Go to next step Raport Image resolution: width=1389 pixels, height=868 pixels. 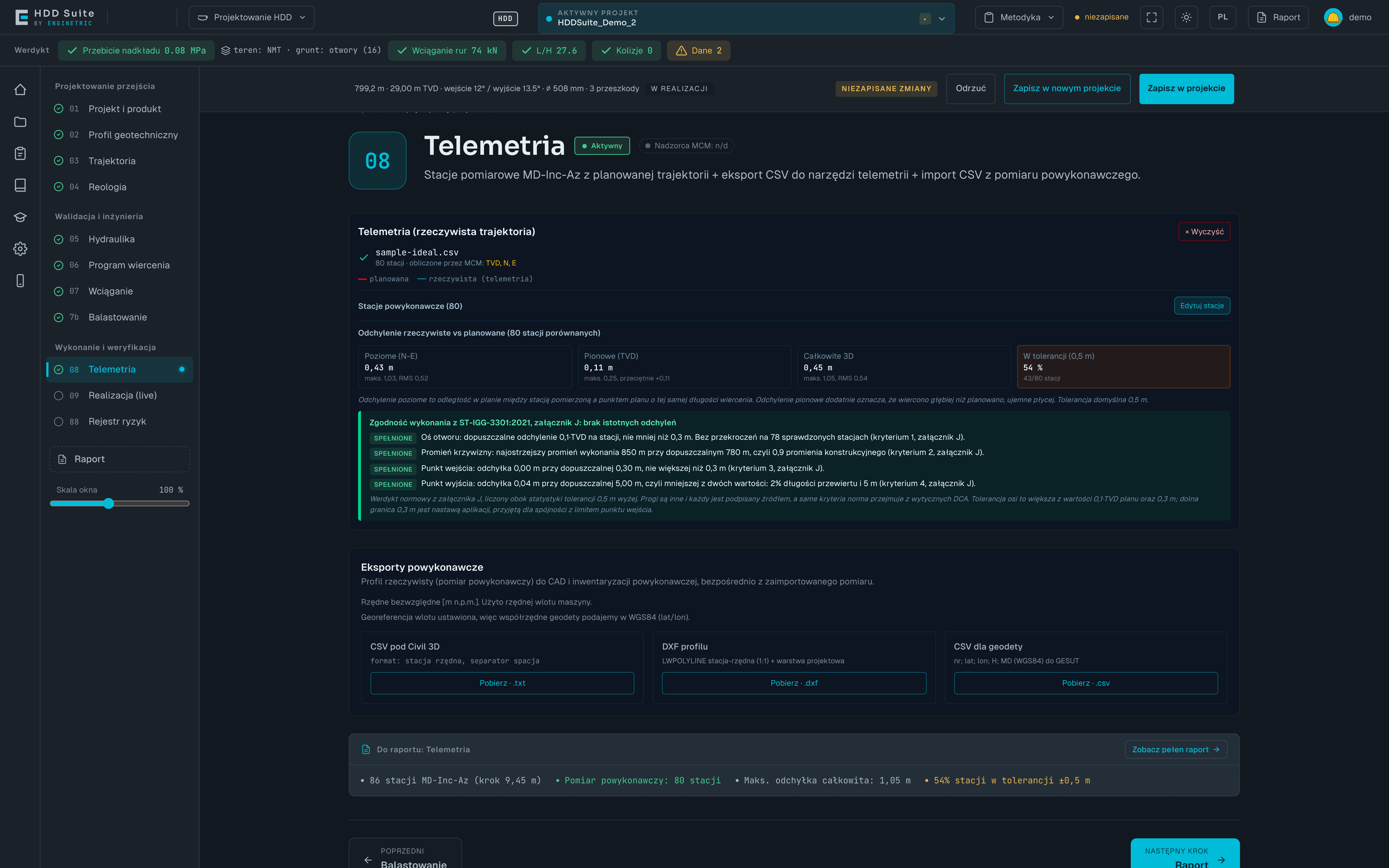[x=1185, y=854]
